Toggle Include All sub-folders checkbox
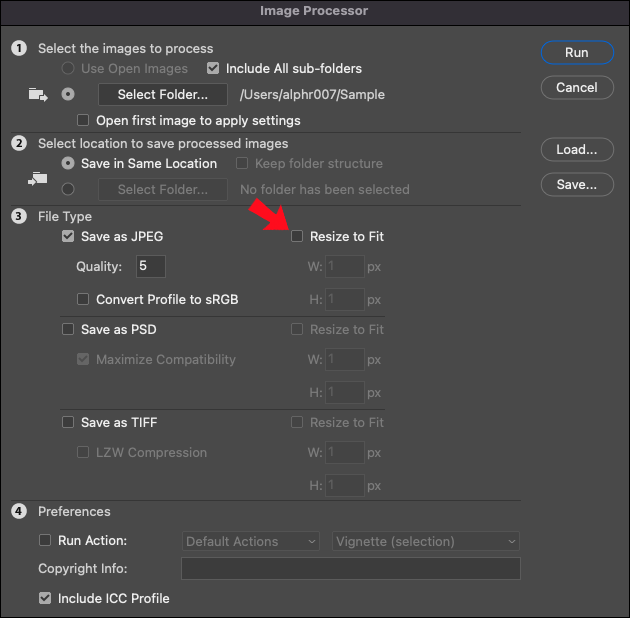The height and width of the screenshot is (618, 630). tap(212, 69)
